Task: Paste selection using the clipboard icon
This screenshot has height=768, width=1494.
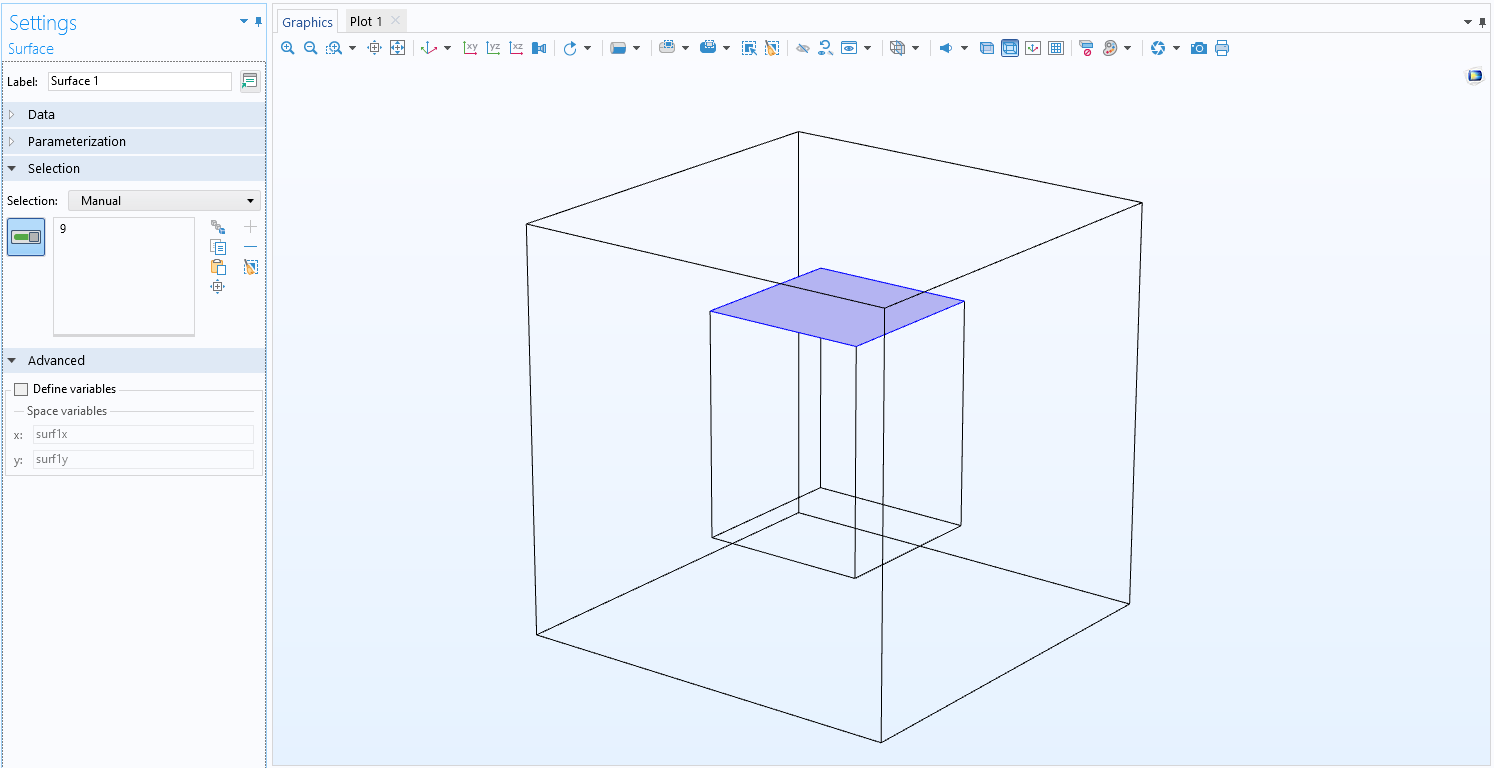Action: [218, 267]
